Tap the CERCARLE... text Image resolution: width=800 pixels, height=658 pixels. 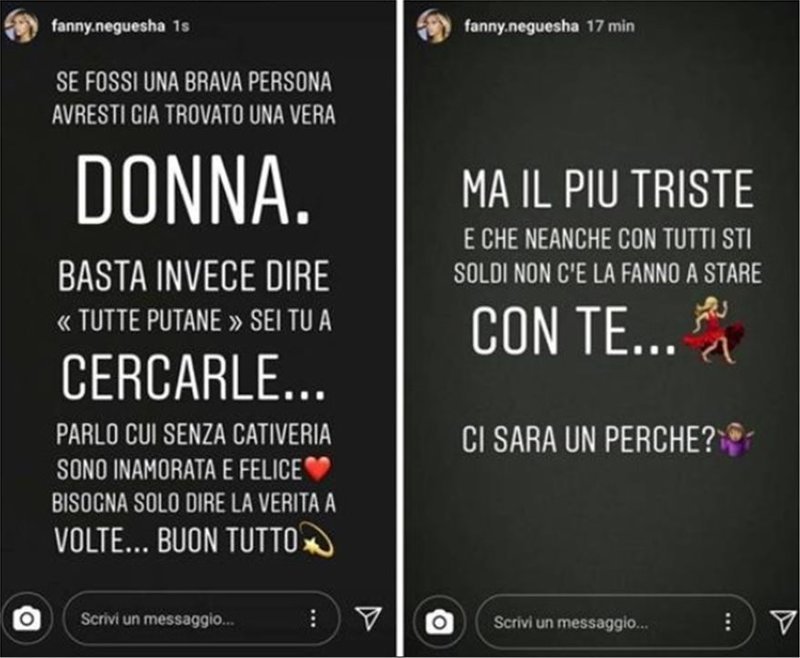click(193, 377)
